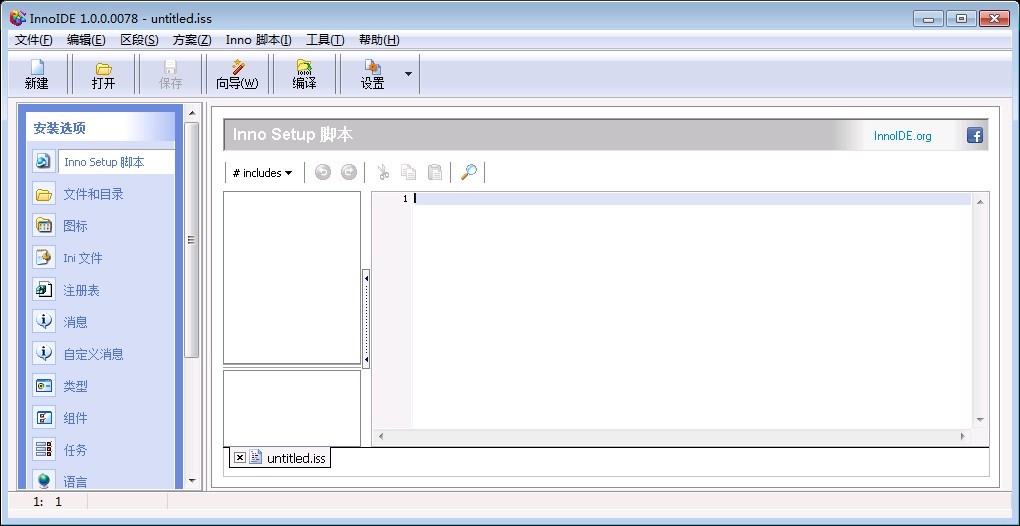Click the sidebar vertical scrollbar down arrow
The image size is (1020, 526).
pyautogui.click(x=192, y=481)
